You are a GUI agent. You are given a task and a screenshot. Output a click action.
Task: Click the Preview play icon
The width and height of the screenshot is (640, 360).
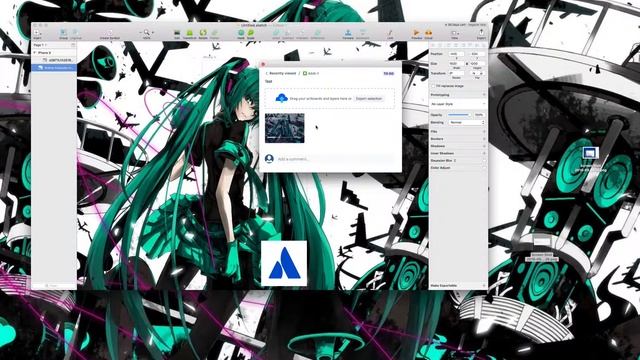point(416,32)
